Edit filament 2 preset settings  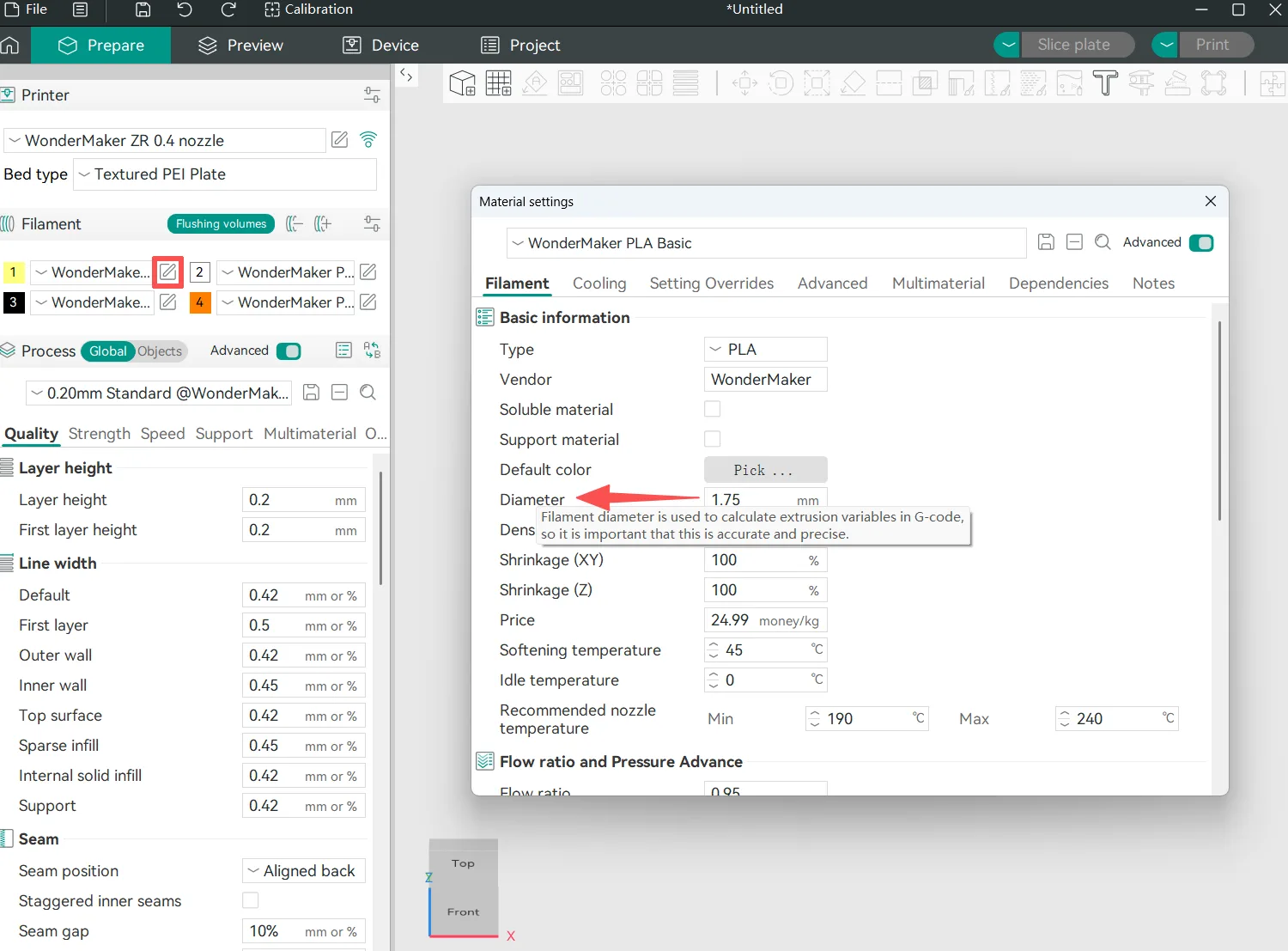[x=368, y=272]
